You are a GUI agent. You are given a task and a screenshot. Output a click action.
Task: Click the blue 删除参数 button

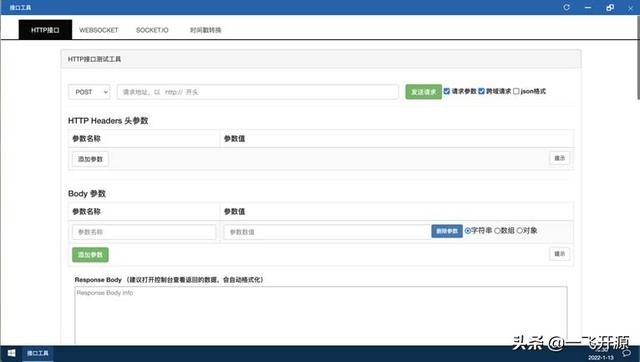click(447, 231)
